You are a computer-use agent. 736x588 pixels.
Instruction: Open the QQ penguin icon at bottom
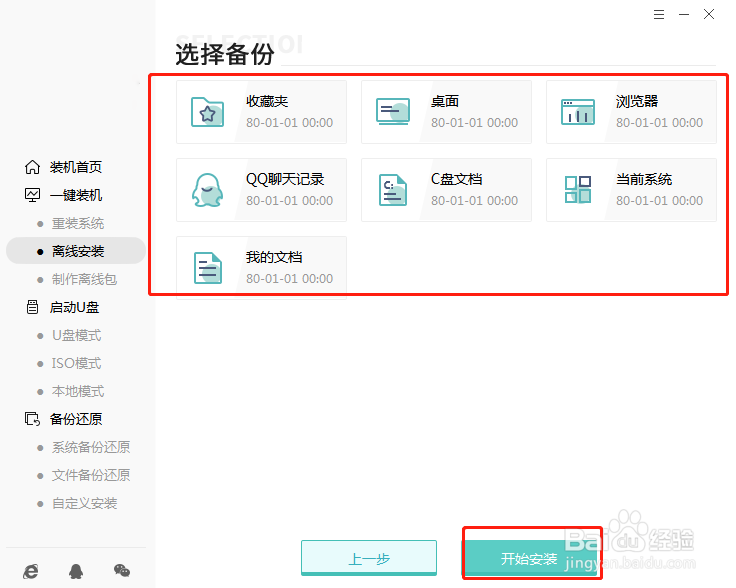click(76, 571)
